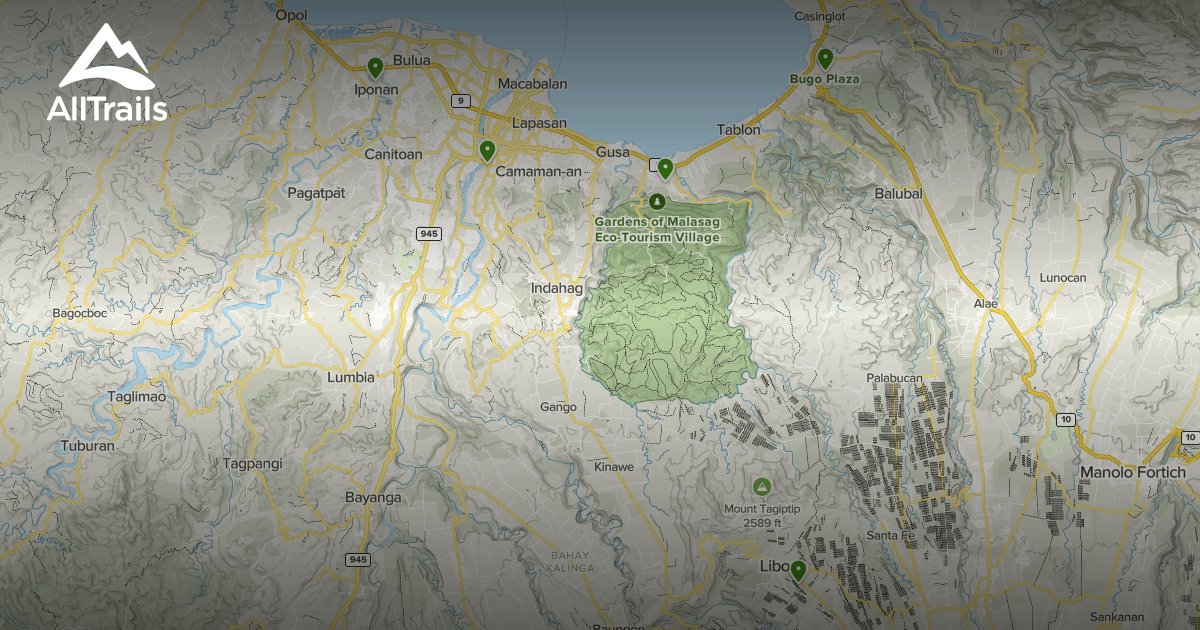Select the Opol place label
This screenshot has height=630, width=1200.
click(x=290, y=13)
